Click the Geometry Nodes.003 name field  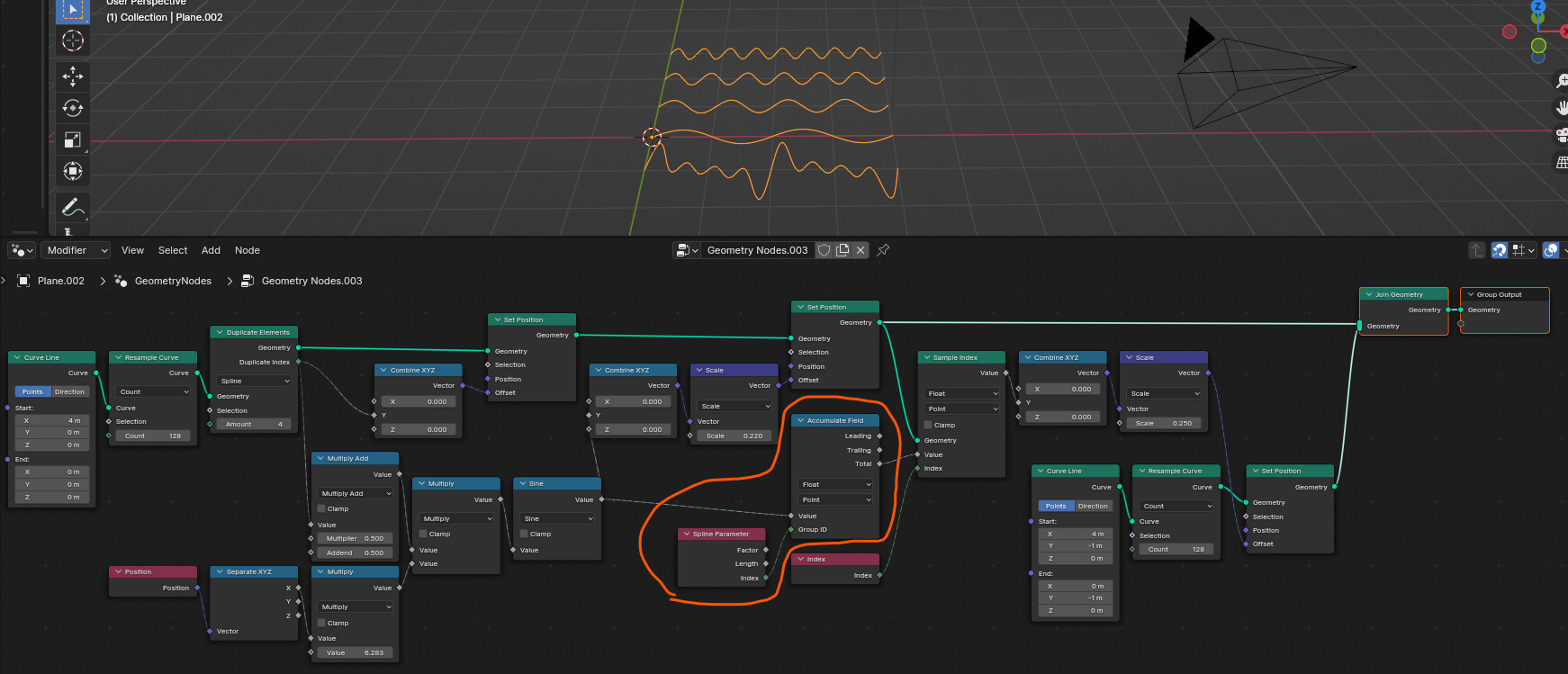pyautogui.click(x=757, y=250)
